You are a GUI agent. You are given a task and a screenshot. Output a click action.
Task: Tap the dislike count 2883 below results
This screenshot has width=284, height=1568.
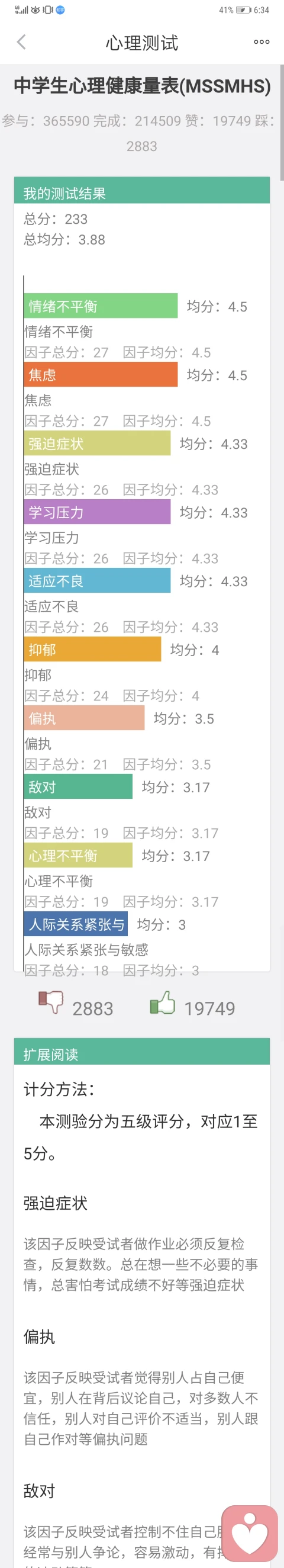coord(93,1008)
